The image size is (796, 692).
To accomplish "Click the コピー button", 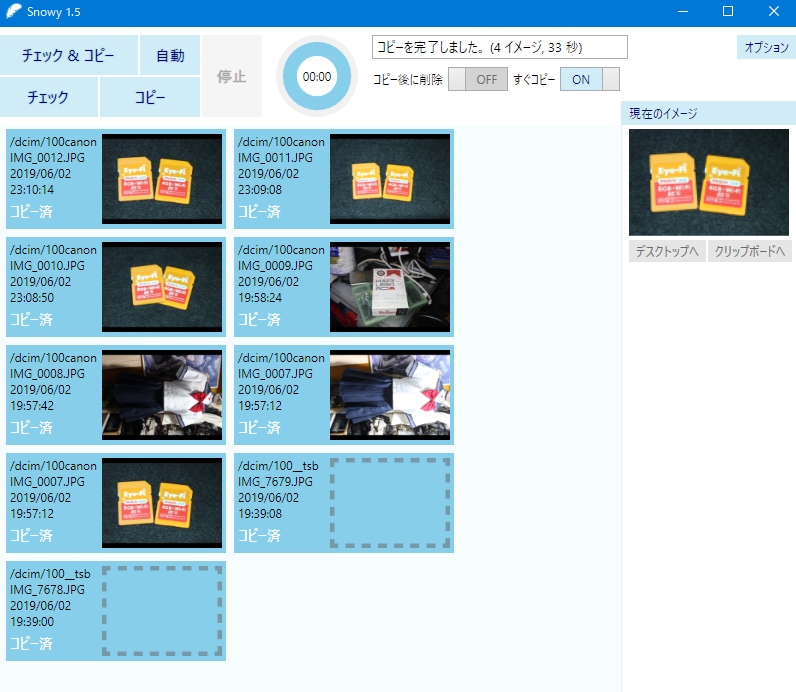I will point(150,97).
